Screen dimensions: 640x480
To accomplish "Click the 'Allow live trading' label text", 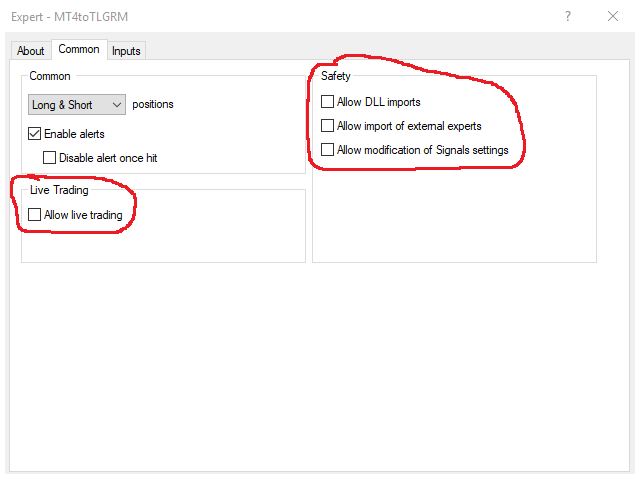I will [83, 214].
